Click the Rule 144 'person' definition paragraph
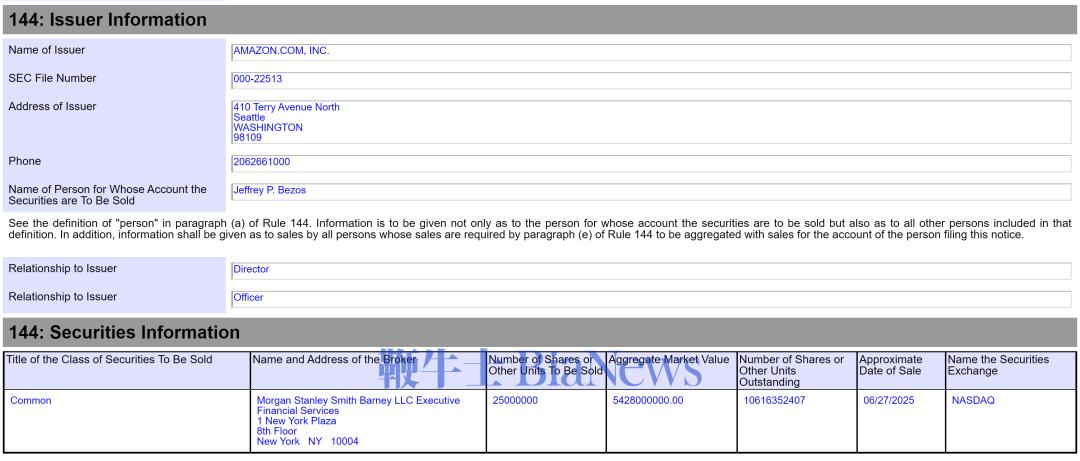The width and height of the screenshot is (1080, 461). click(540, 229)
